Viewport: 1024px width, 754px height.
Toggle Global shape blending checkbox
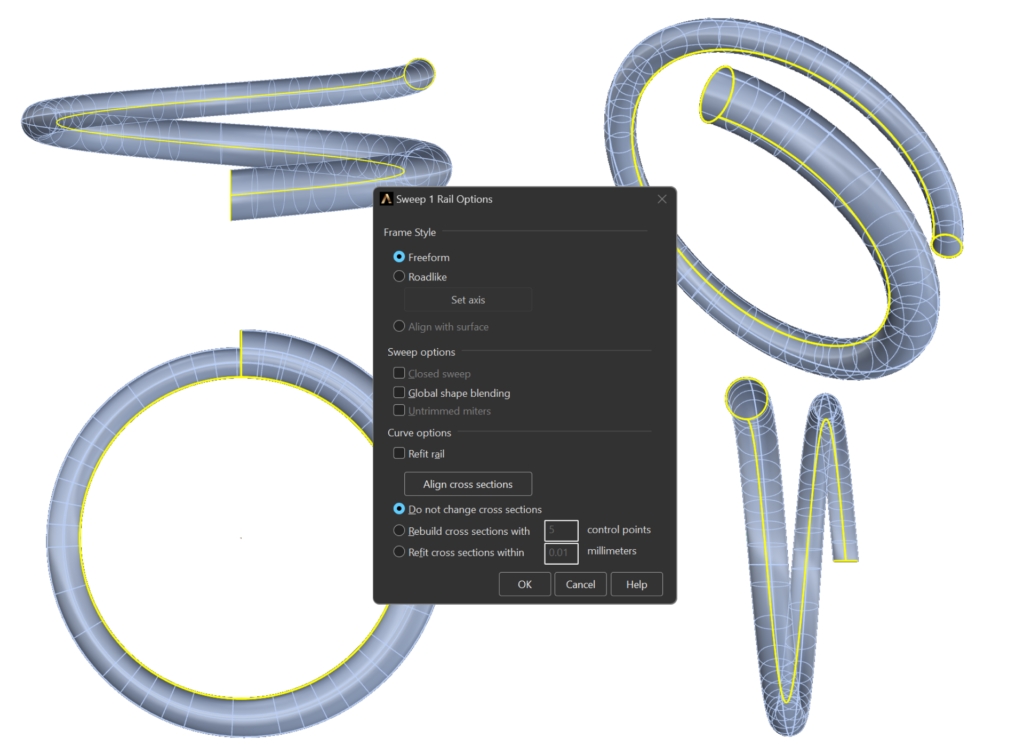click(x=400, y=393)
